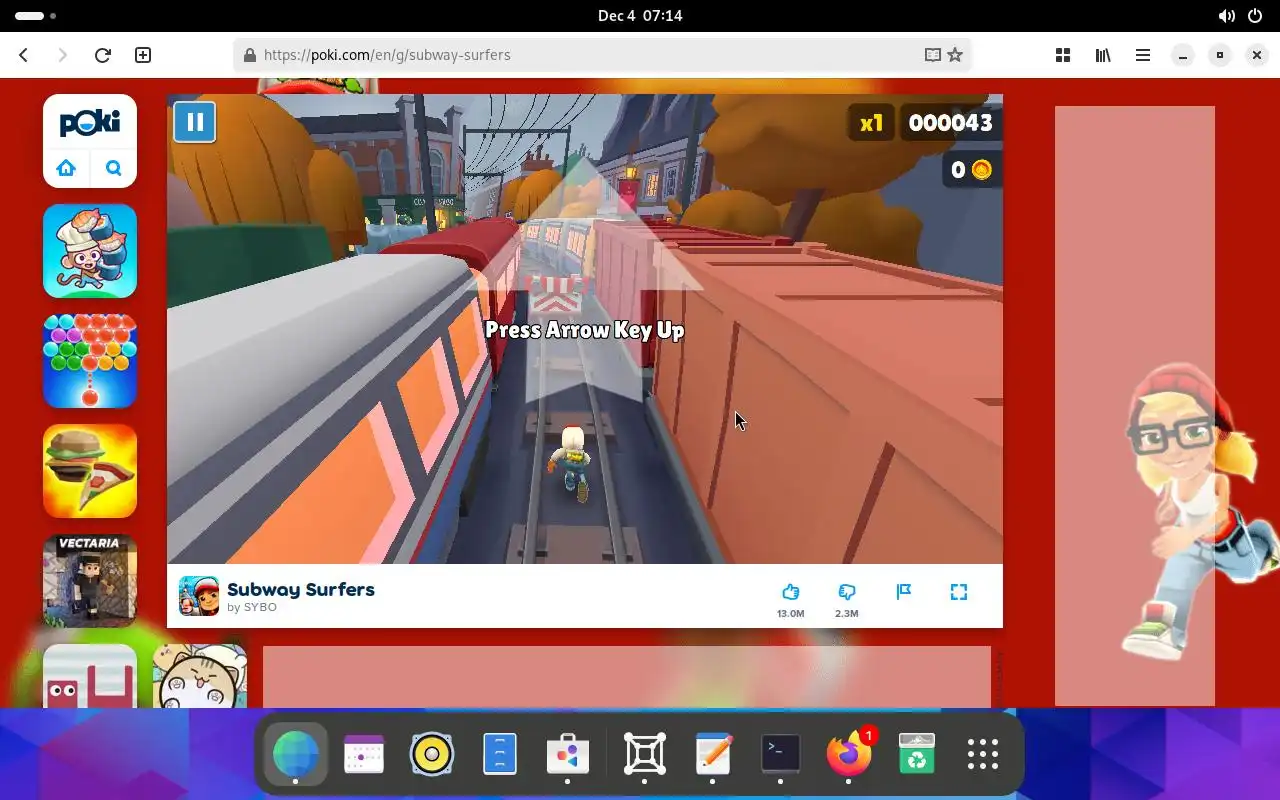Open the sushi monkey chef game thumbnail
Viewport: 1280px width, 800px height.
click(90, 251)
